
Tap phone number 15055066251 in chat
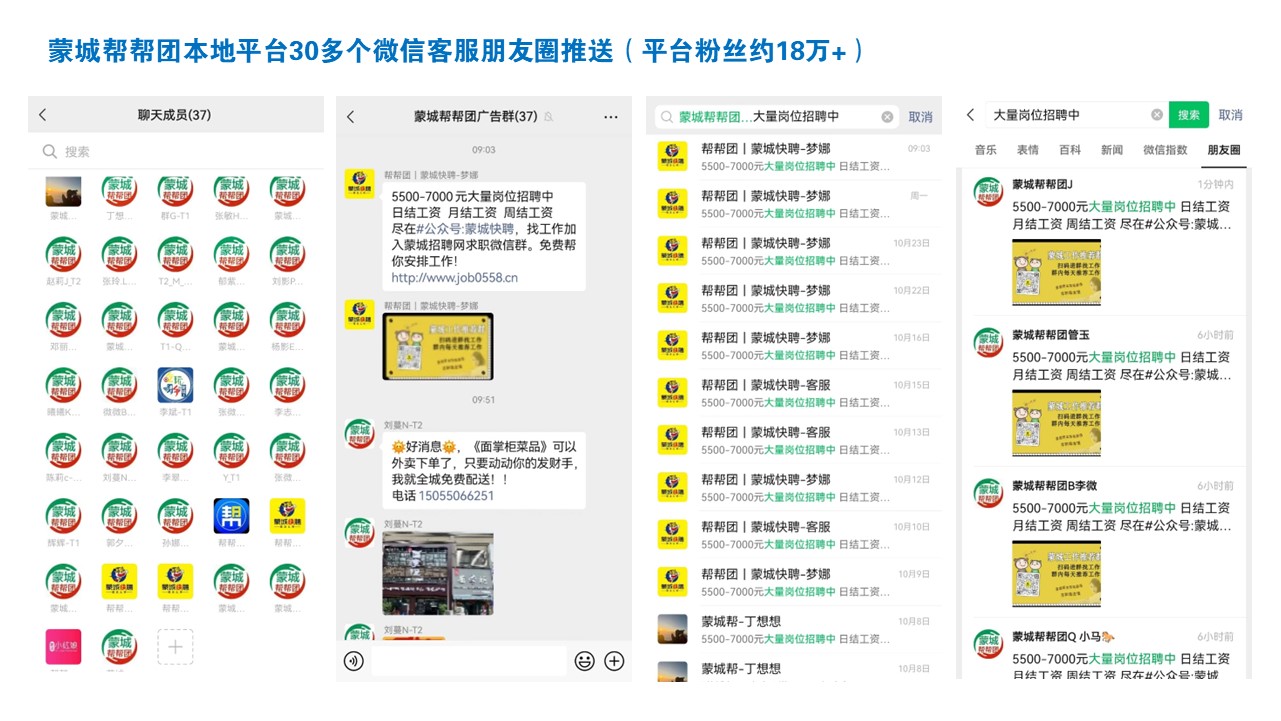point(457,496)
